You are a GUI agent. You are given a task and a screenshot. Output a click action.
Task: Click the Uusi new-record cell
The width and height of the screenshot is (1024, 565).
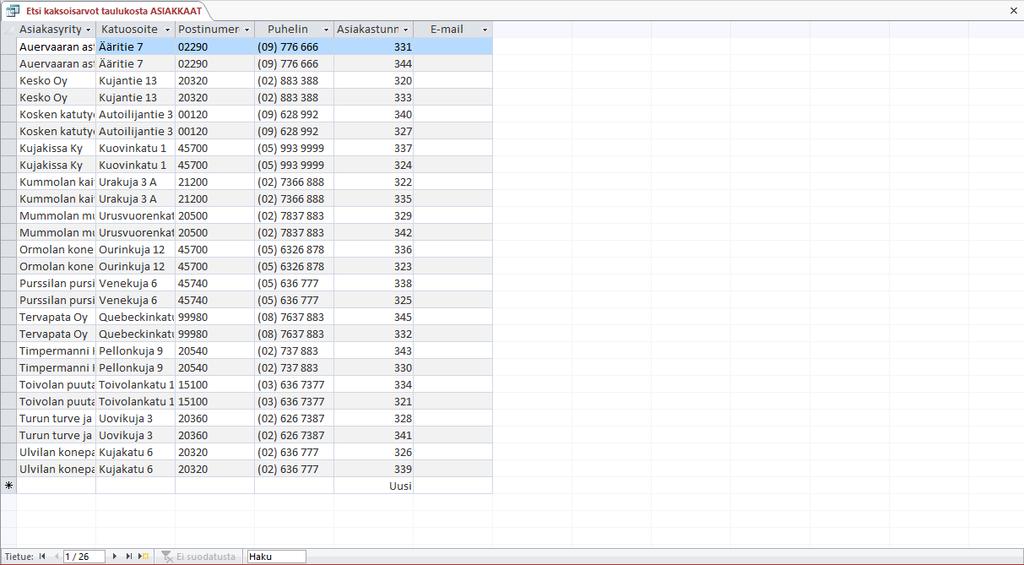click(374, 486)
